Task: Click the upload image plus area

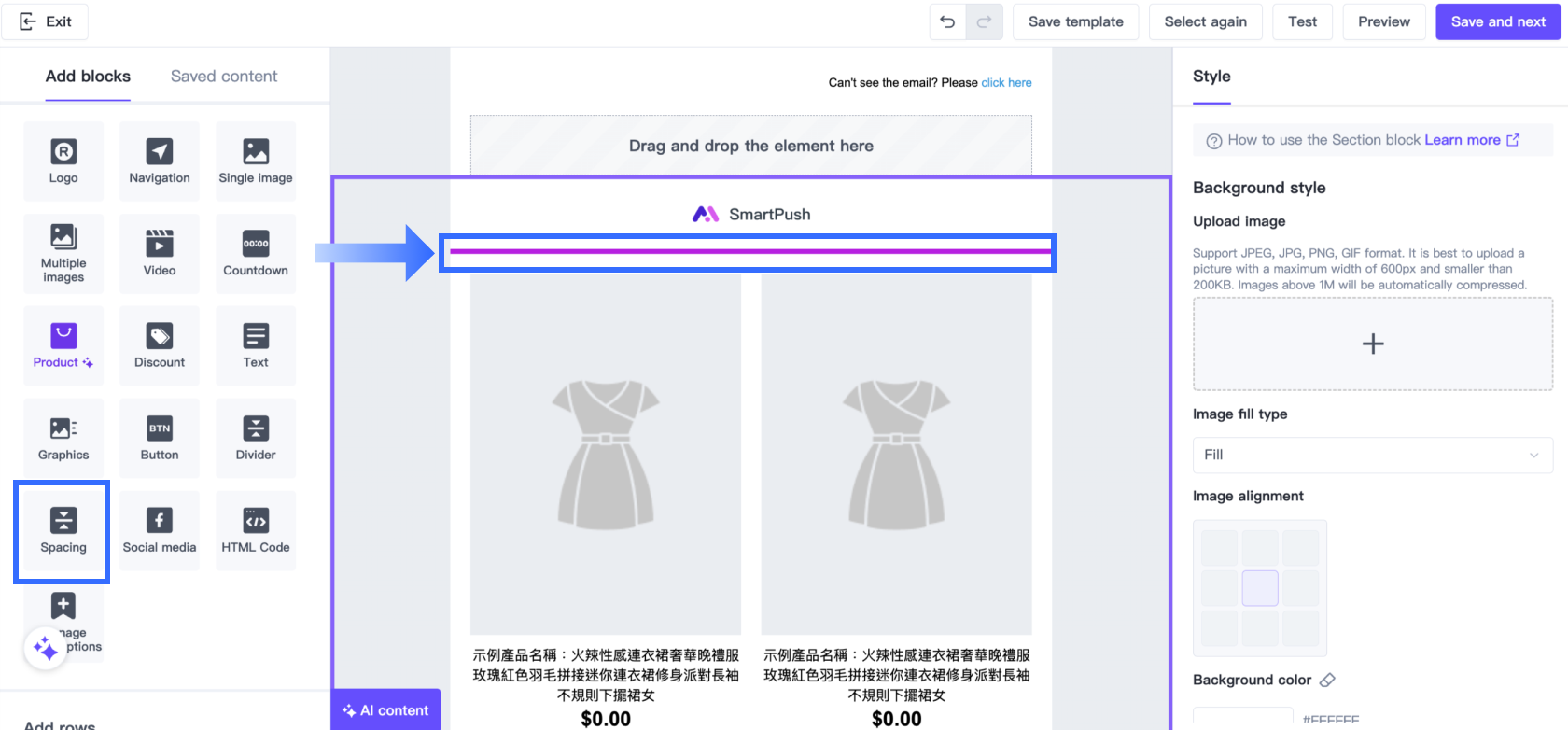Action: click(1372, 344)
